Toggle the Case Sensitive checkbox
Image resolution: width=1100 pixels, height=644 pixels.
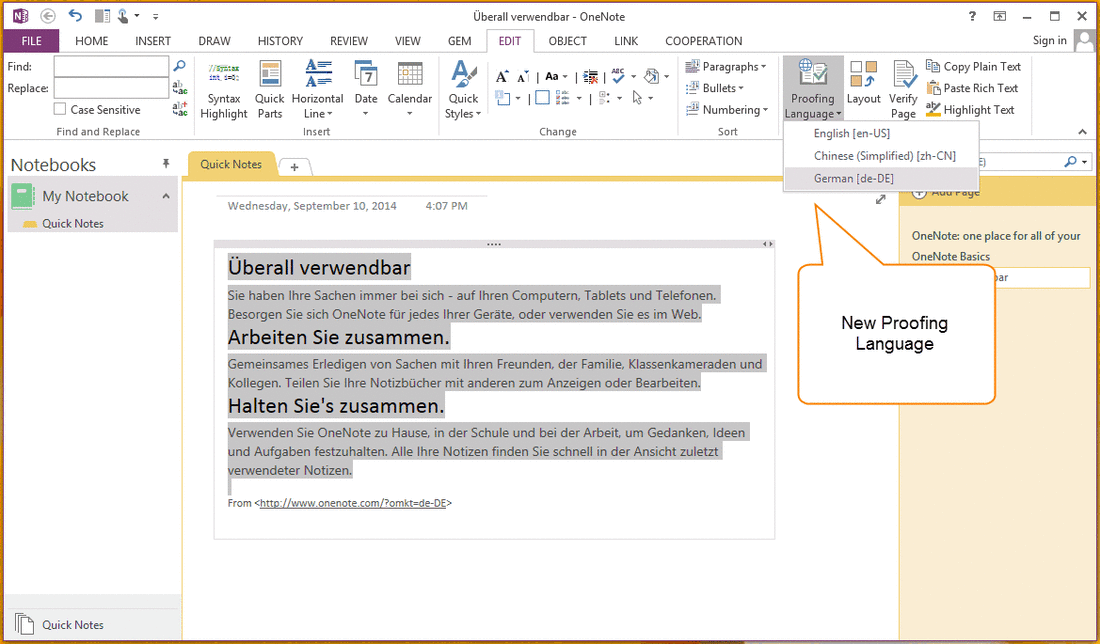(60, 109)
